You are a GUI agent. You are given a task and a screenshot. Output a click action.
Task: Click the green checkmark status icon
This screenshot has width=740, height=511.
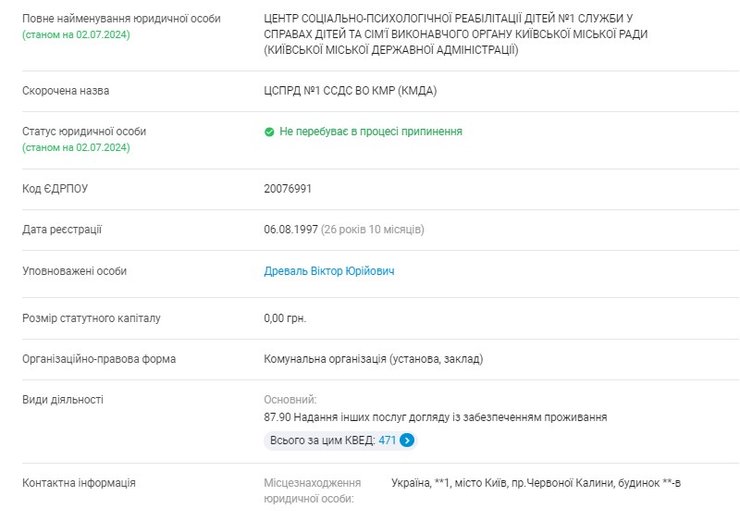[269, 132]
